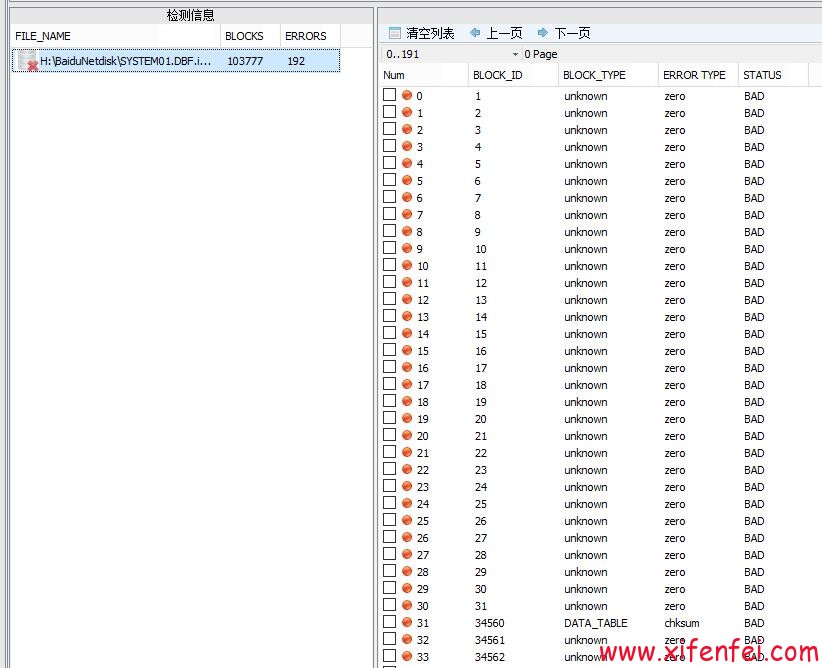Viewport: 822px width, 668px height.
Task: Select the SYSTEM01.DBF file icon
Action: (27, 60)
